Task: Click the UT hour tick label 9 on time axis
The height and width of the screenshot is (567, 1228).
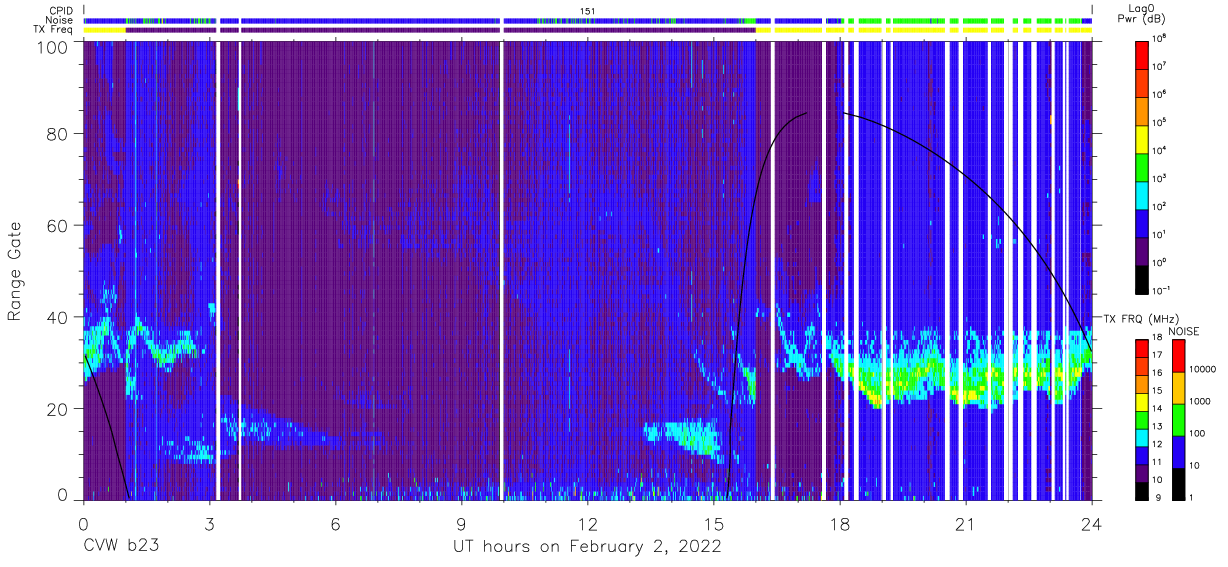Action: [461, 523]
